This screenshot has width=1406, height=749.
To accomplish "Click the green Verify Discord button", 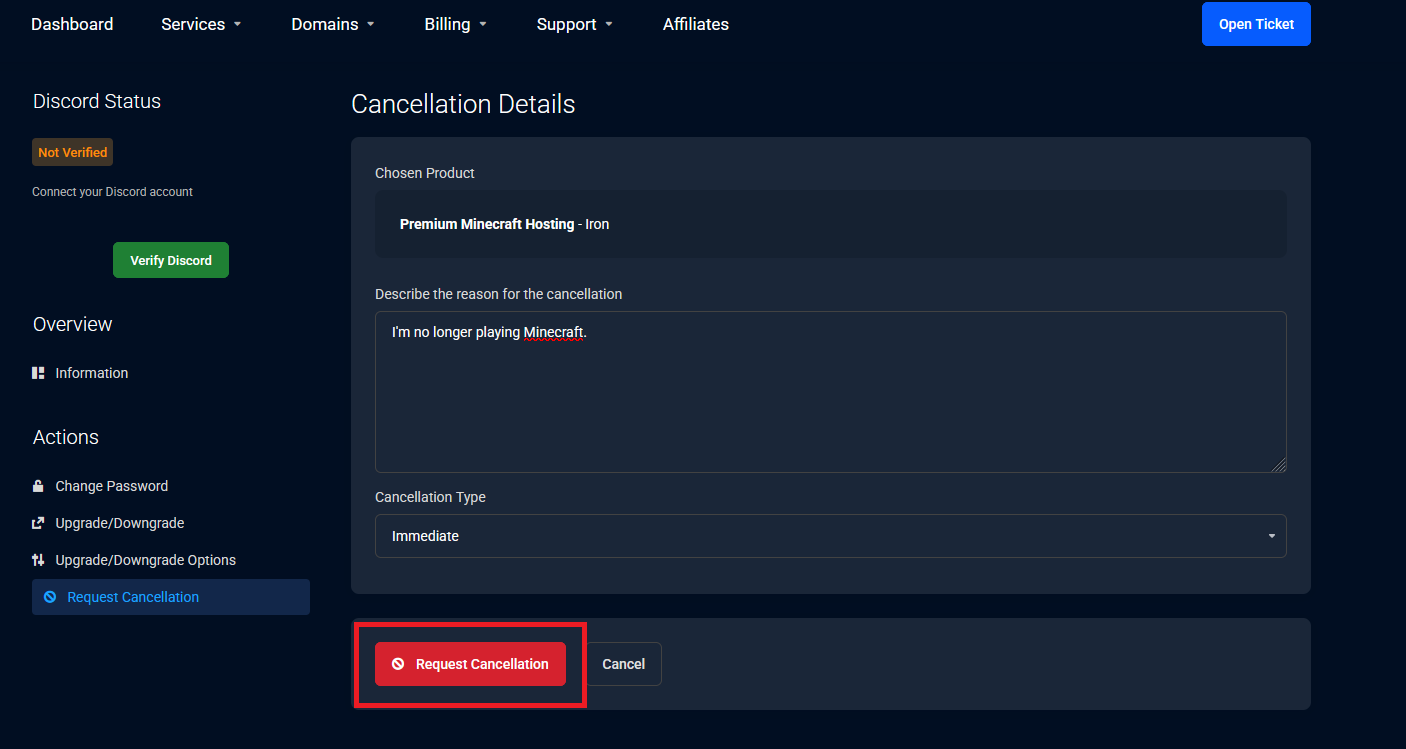I will [x=171, y=260].
